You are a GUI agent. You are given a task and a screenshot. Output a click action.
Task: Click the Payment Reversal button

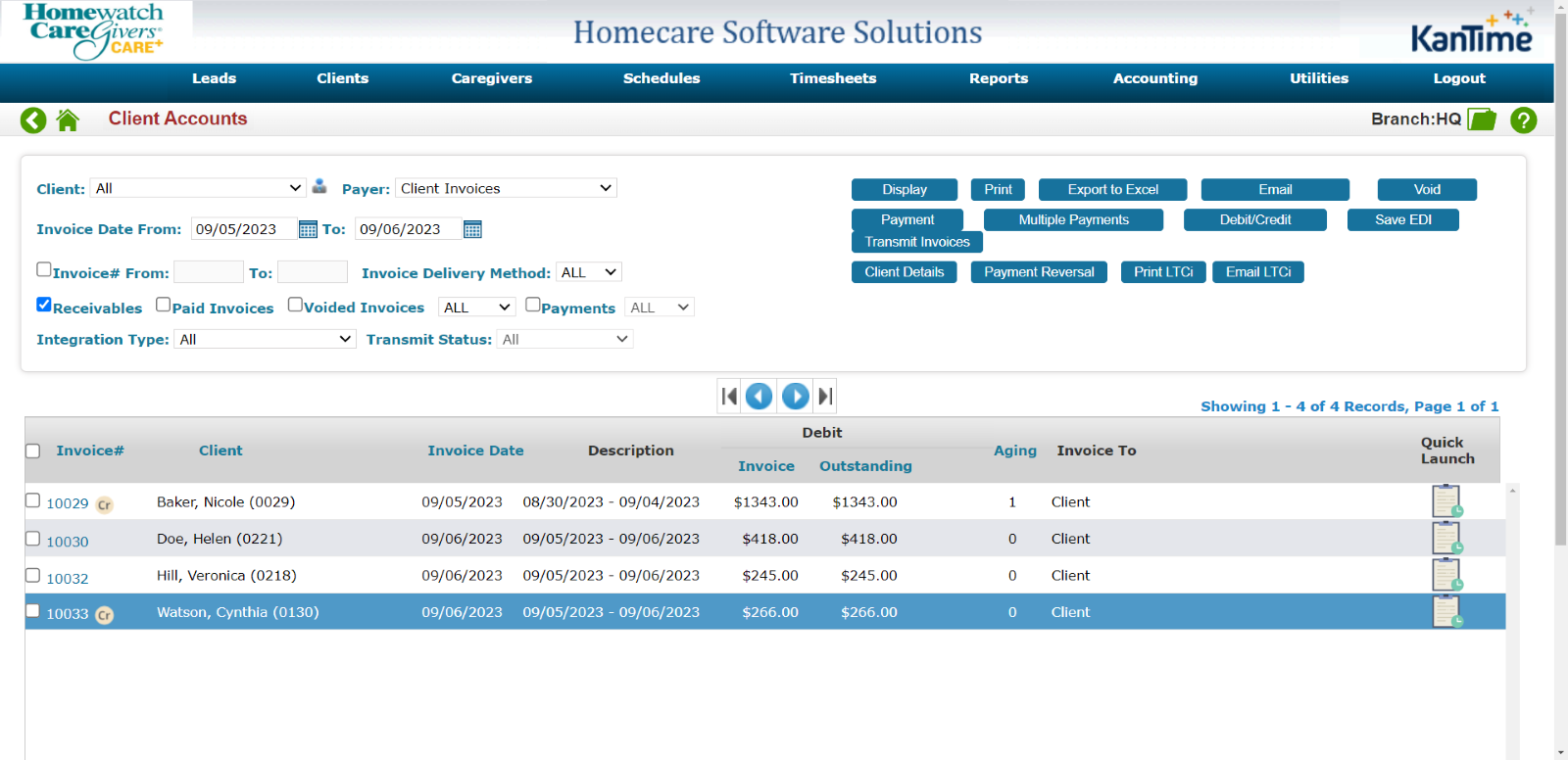pyautogui.click(x=1039, y=272)
